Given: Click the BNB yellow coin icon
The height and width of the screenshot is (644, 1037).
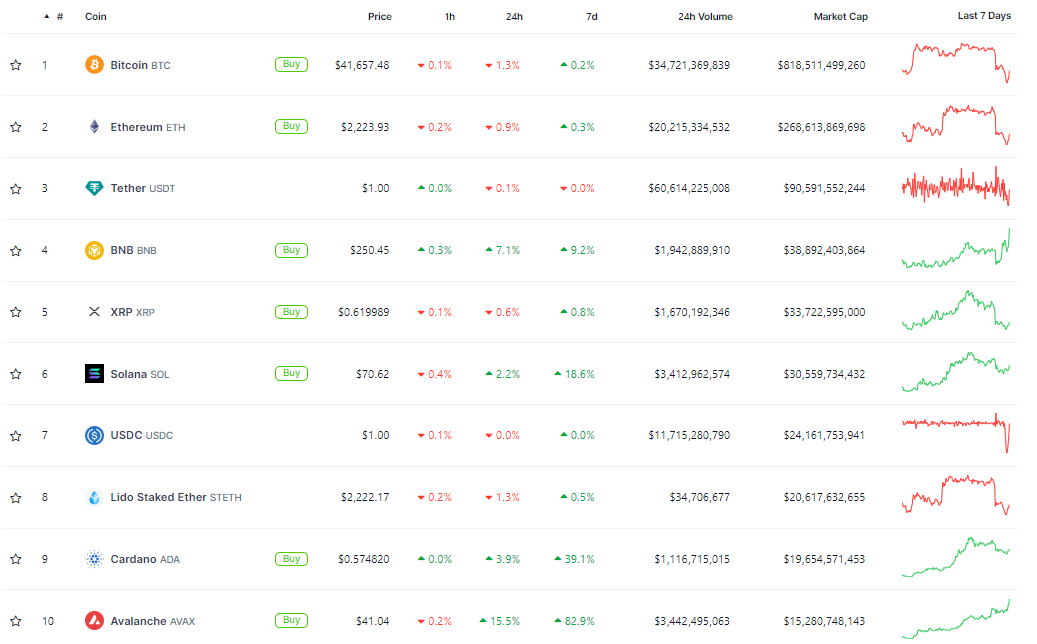Looking at the screenshot, I should point(94,251).
